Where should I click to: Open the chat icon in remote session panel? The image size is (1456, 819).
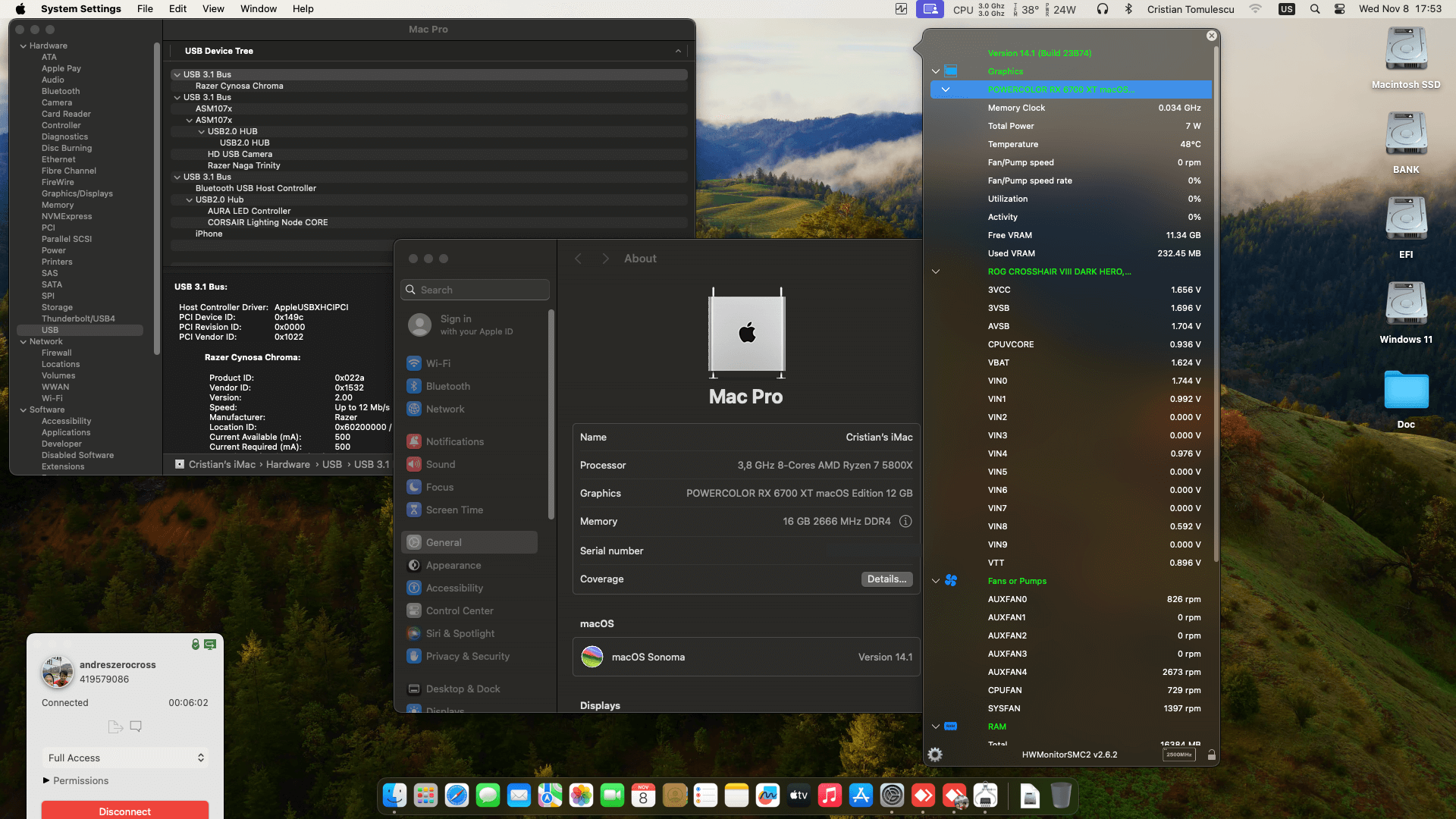coord(136,726)
